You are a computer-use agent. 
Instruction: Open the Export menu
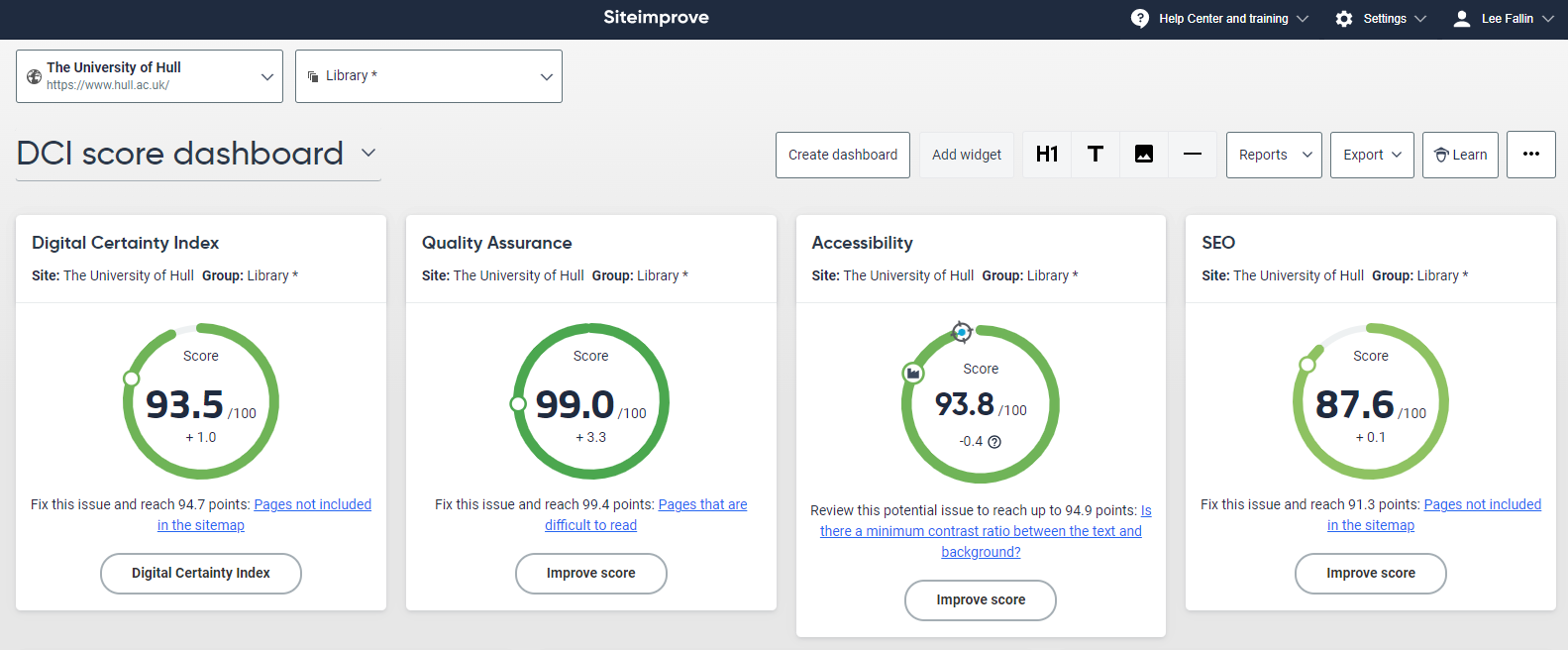coord(1371,155)
